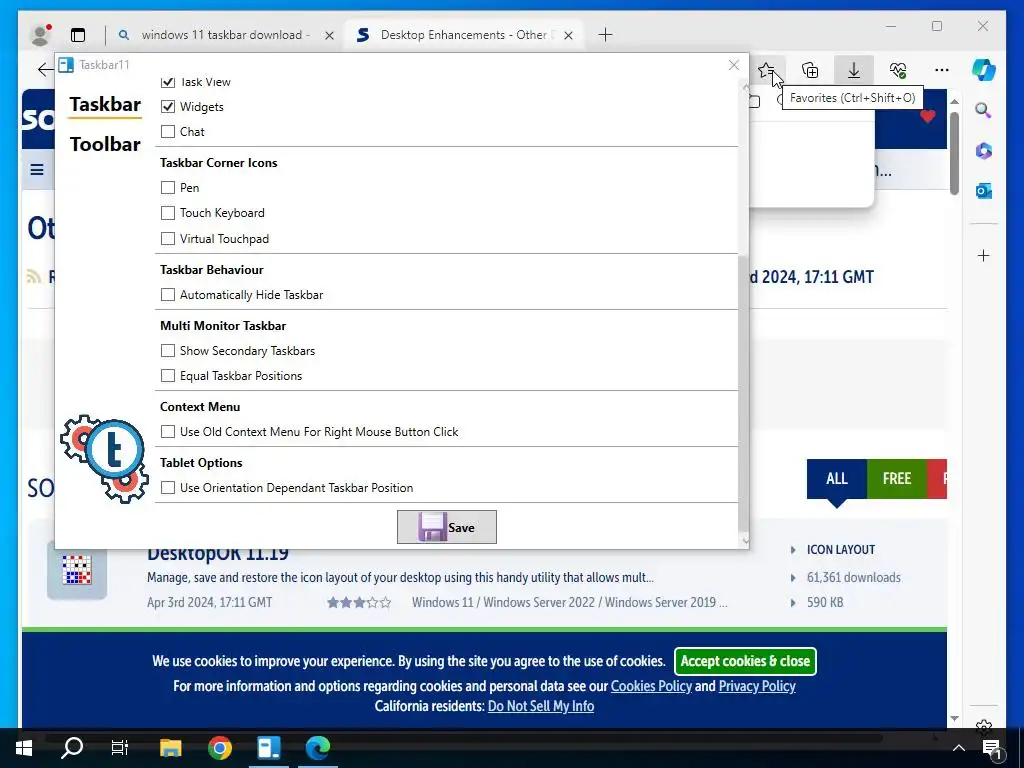Open the Privacy Policy link

click(x=757, y=686)
